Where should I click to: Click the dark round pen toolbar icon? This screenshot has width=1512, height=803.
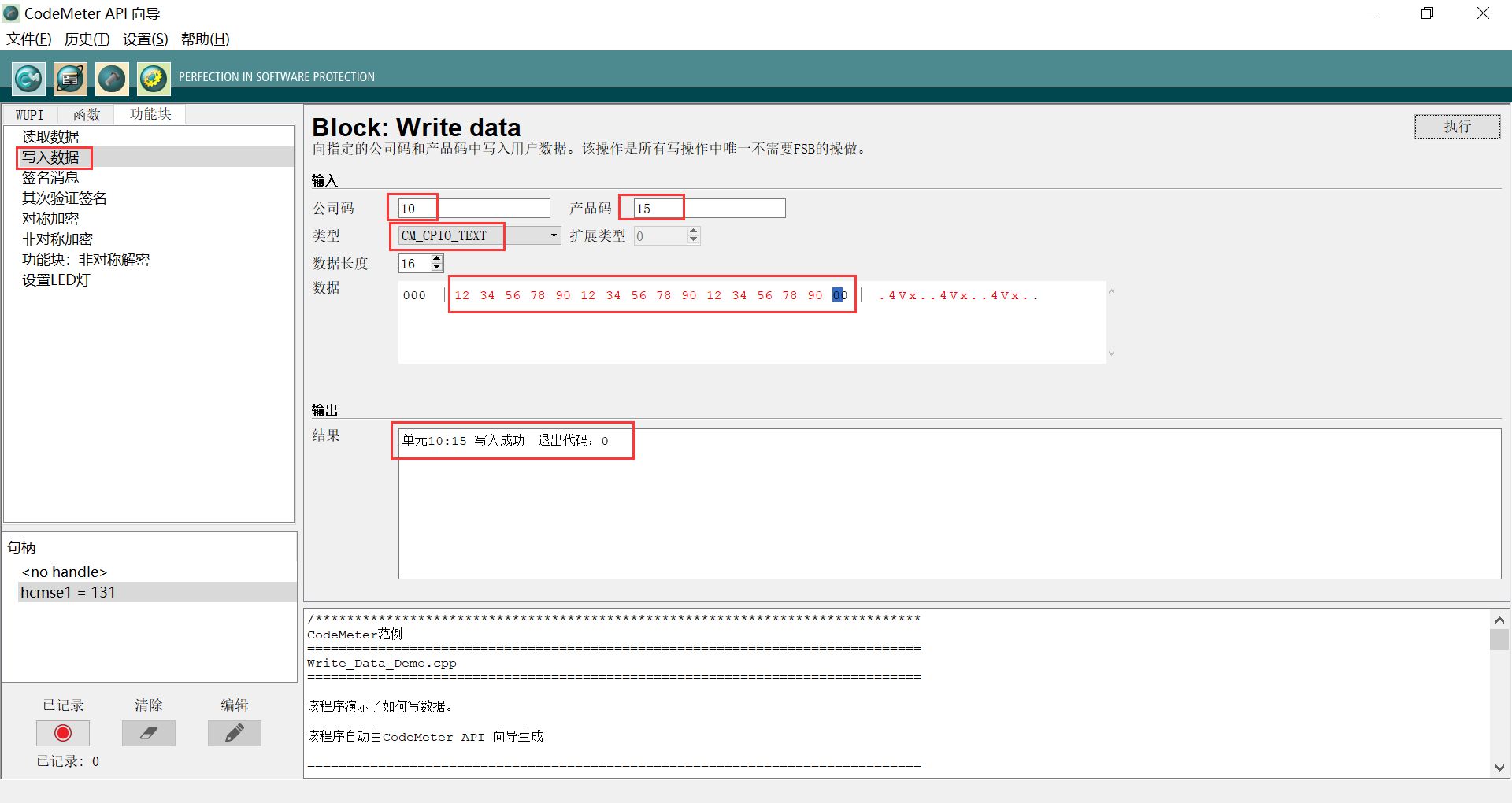point(112,78)
